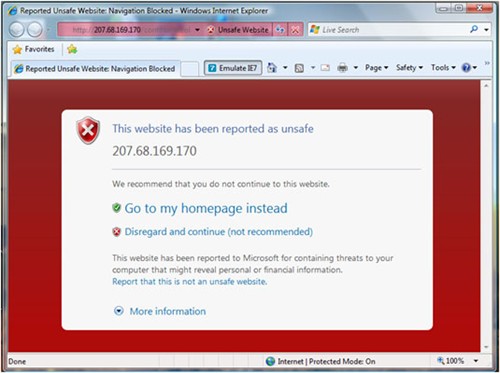Open the Safety menu
The width and height of the screenshot is (500, 373).
(409, 68)
